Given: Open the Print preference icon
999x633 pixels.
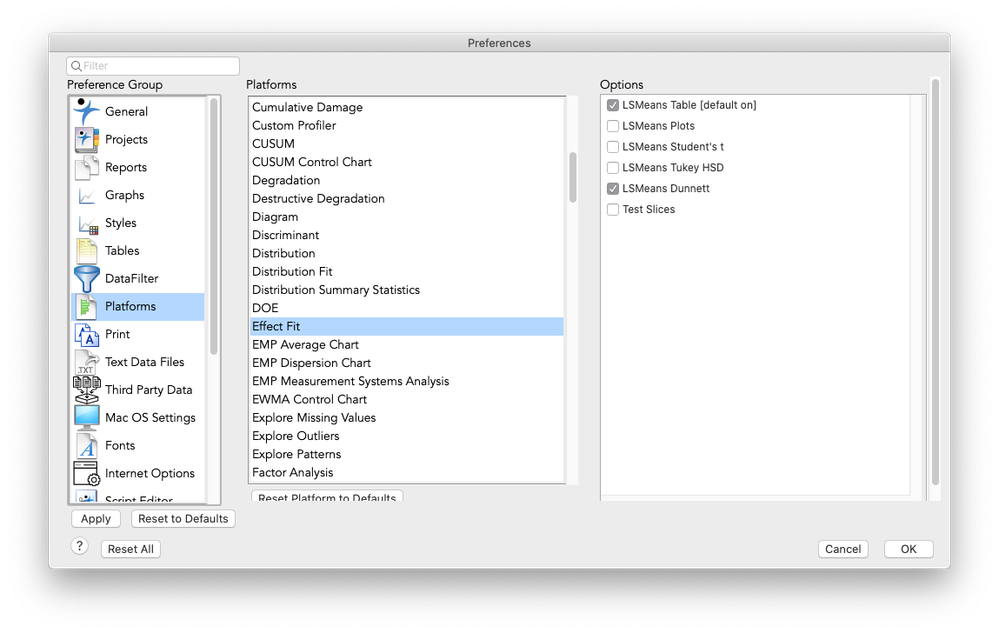Looking at the screenshot, I should 86,334.
